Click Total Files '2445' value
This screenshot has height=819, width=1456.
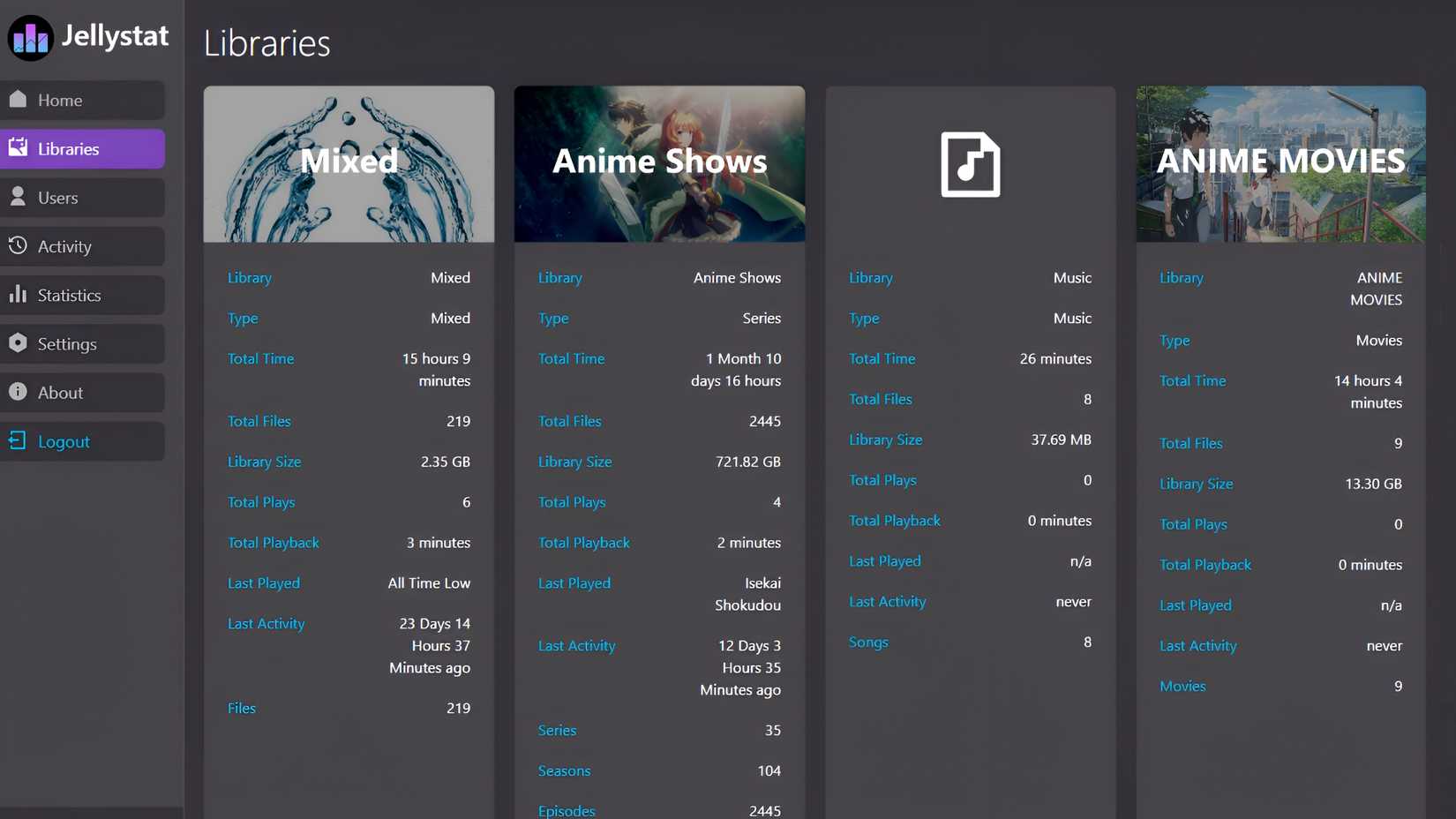(x=765, y=421)
